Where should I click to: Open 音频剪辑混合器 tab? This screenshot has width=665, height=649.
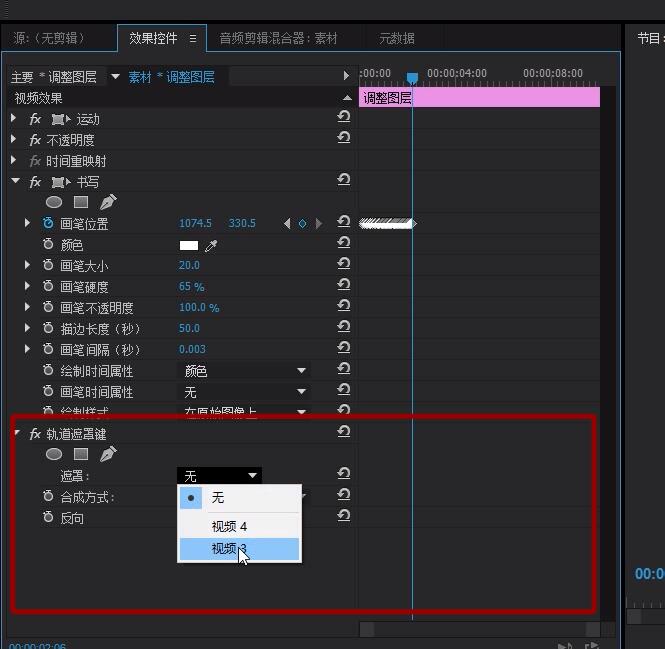coord(278,39)
